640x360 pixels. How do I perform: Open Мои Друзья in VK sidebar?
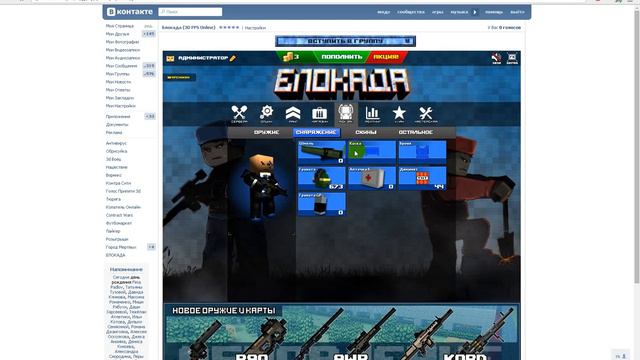point(117,34)
